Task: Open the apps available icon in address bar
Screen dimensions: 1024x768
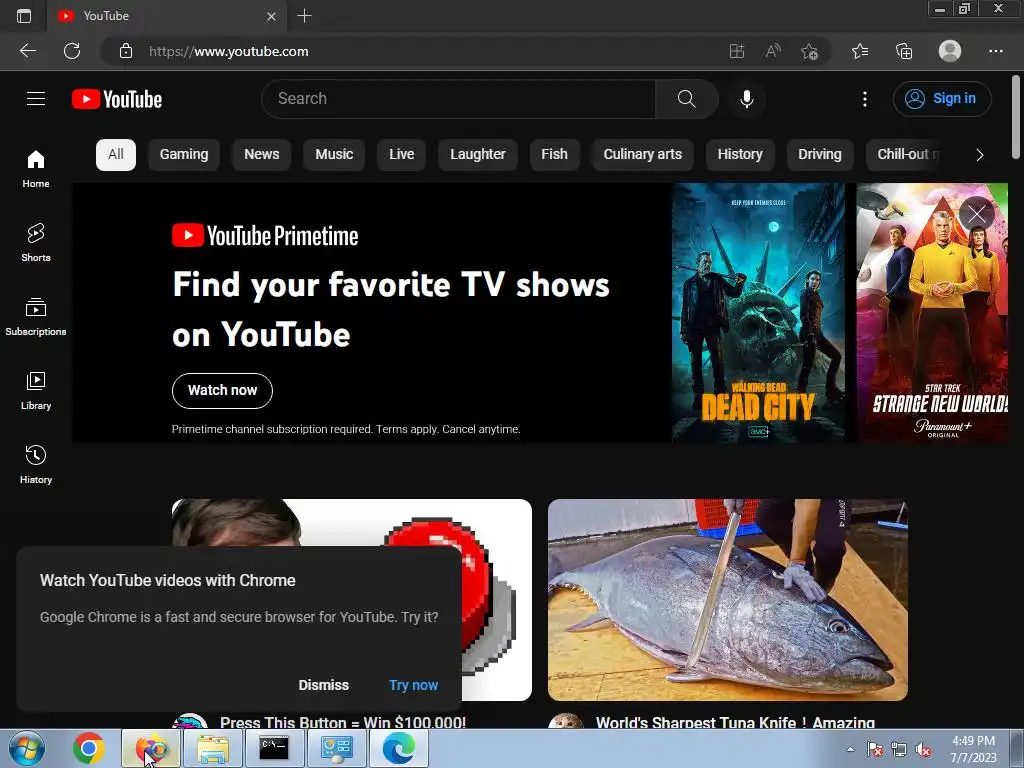Action: tap(737, 51)
